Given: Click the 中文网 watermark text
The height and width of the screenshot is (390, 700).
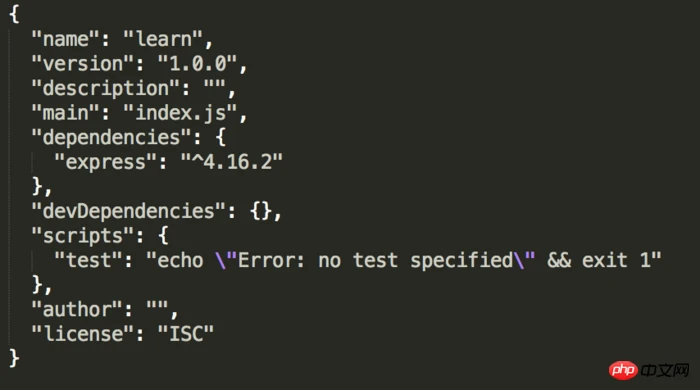Looking at the screenshot, I should tap(665, 370).
